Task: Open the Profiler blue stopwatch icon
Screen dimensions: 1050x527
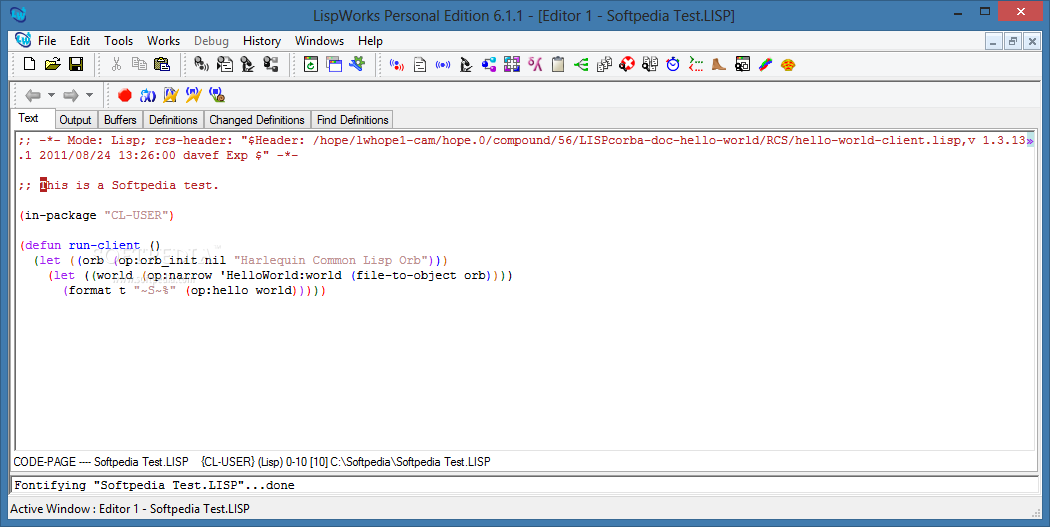Action: click(673, 65)
